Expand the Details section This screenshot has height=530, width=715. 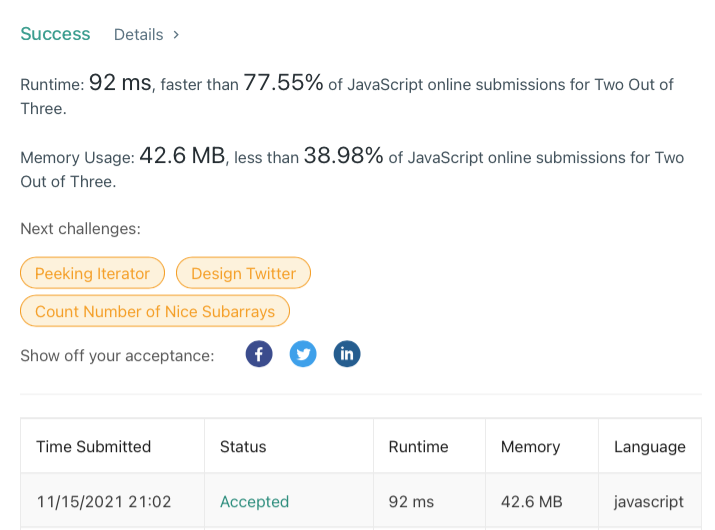[x=146, y=35]
